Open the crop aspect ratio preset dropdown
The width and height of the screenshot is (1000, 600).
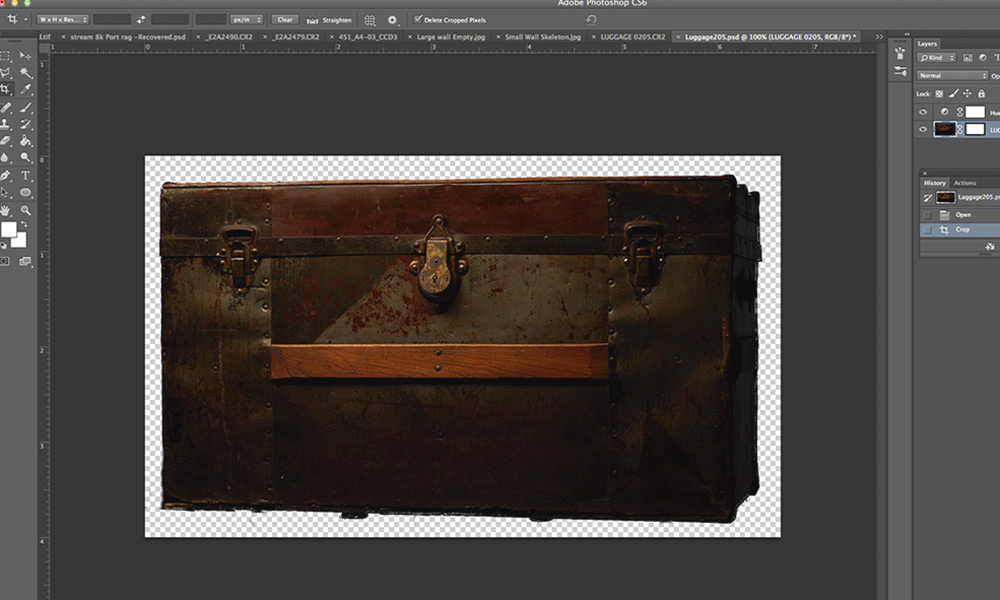pos(63,19)
